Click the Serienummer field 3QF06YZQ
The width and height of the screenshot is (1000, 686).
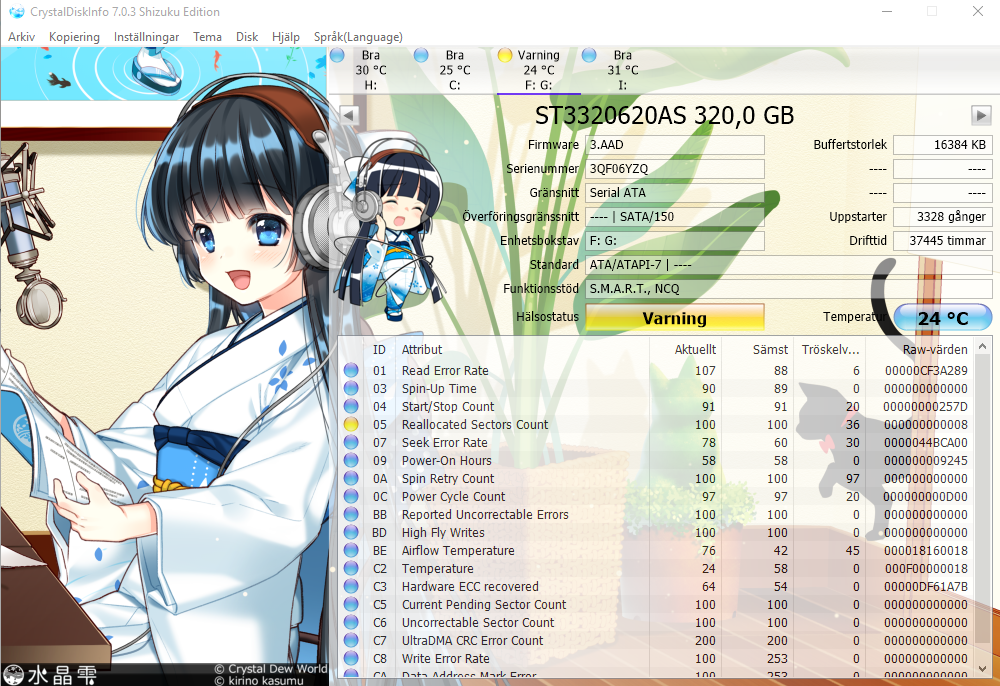pyautogui.click(x=675, y=169)
